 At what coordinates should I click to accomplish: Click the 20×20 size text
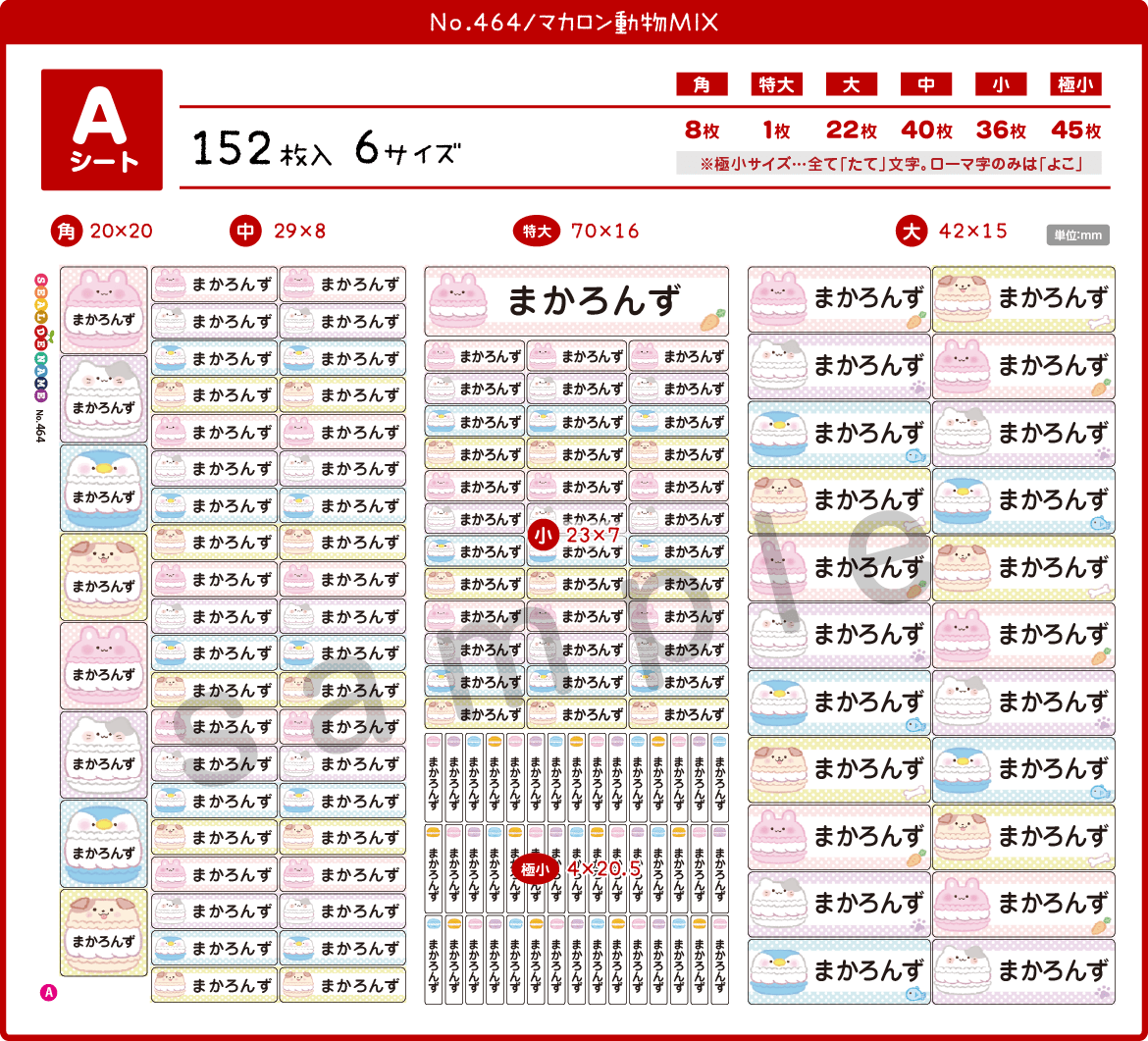pyautogui.click(x=122, y=232)
